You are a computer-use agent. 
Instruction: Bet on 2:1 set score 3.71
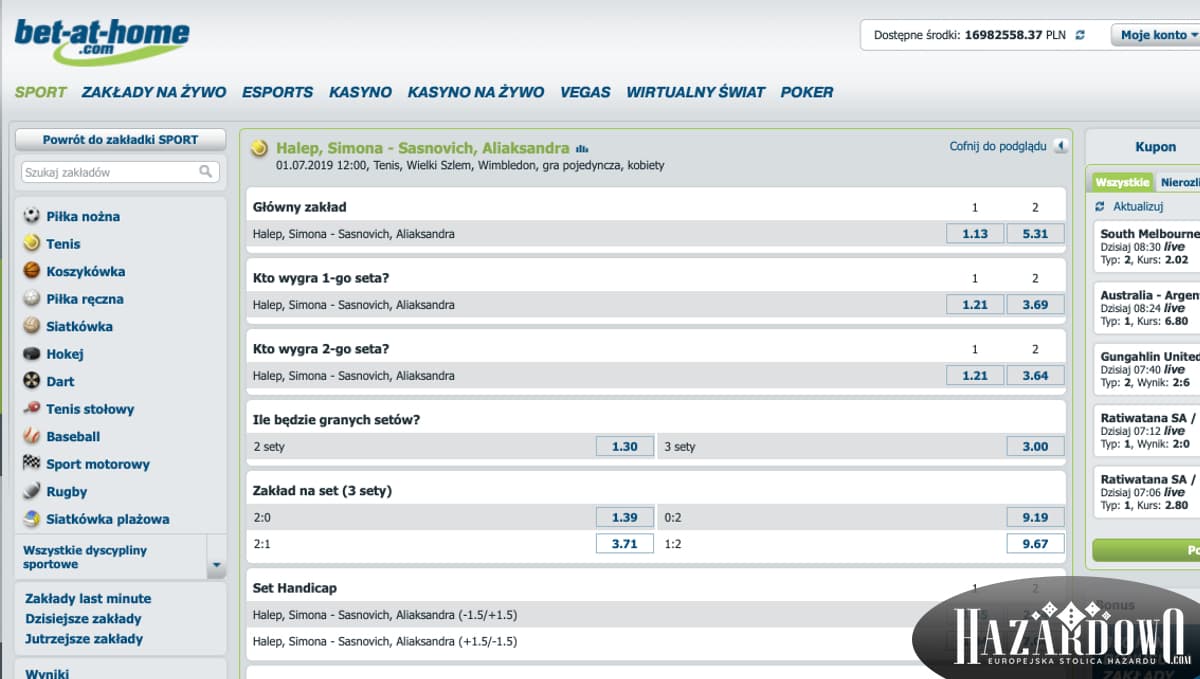click(x=625, y=543)
